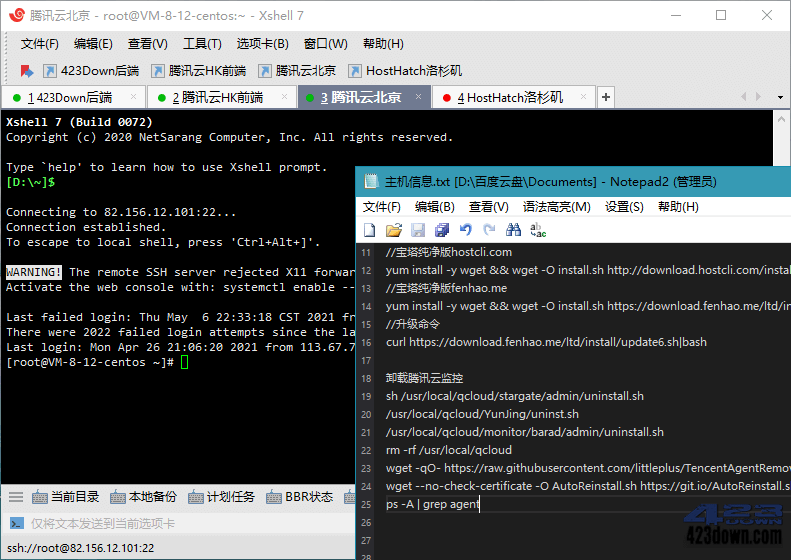The image size is (791, 560).
Task: Open the HostHatch洛杉矶 shortcut in links bar
Action: [405, 71]
